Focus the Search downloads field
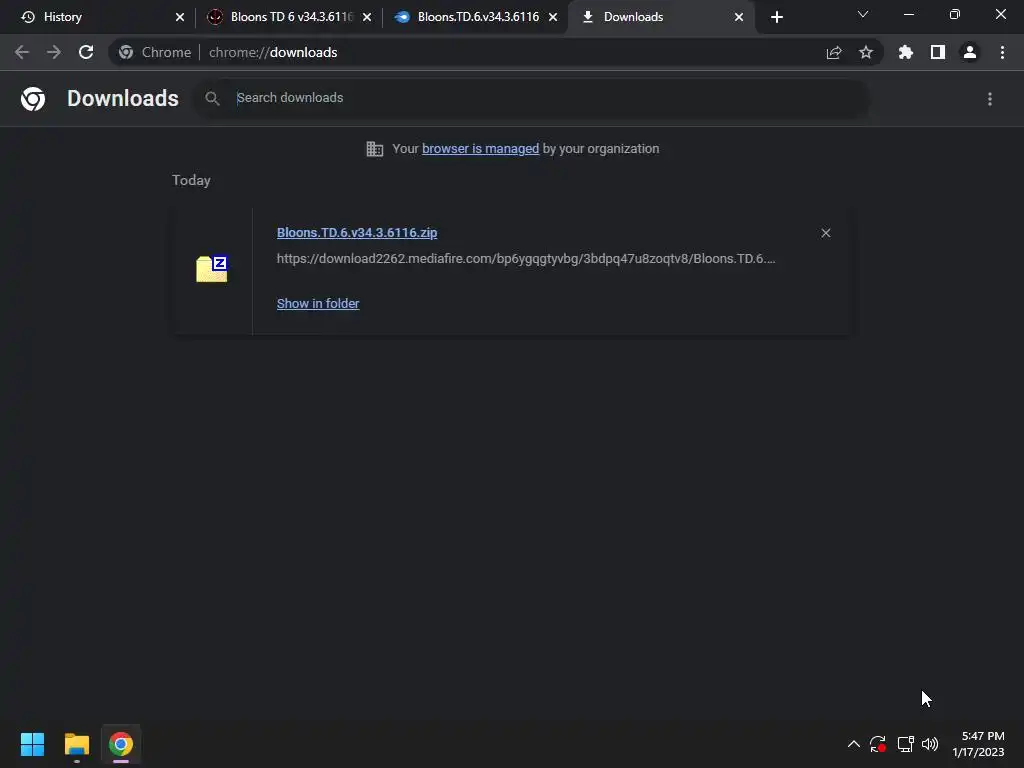1024x768 pixels. click(532, 98)
